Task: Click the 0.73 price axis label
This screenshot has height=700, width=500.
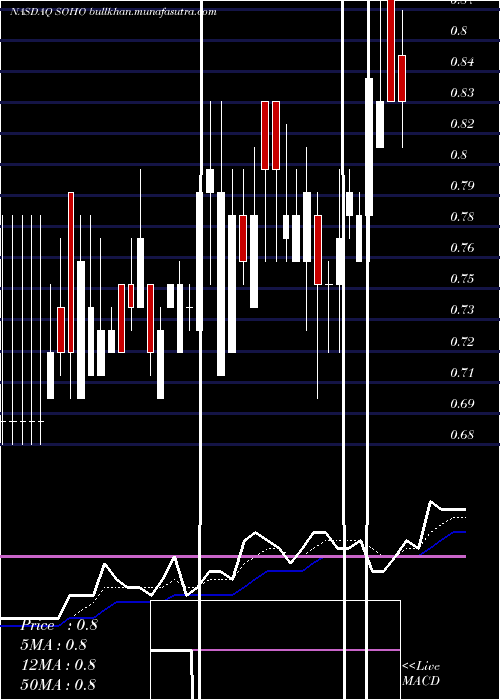Action: pyautogui.click(x=462, y=310)
